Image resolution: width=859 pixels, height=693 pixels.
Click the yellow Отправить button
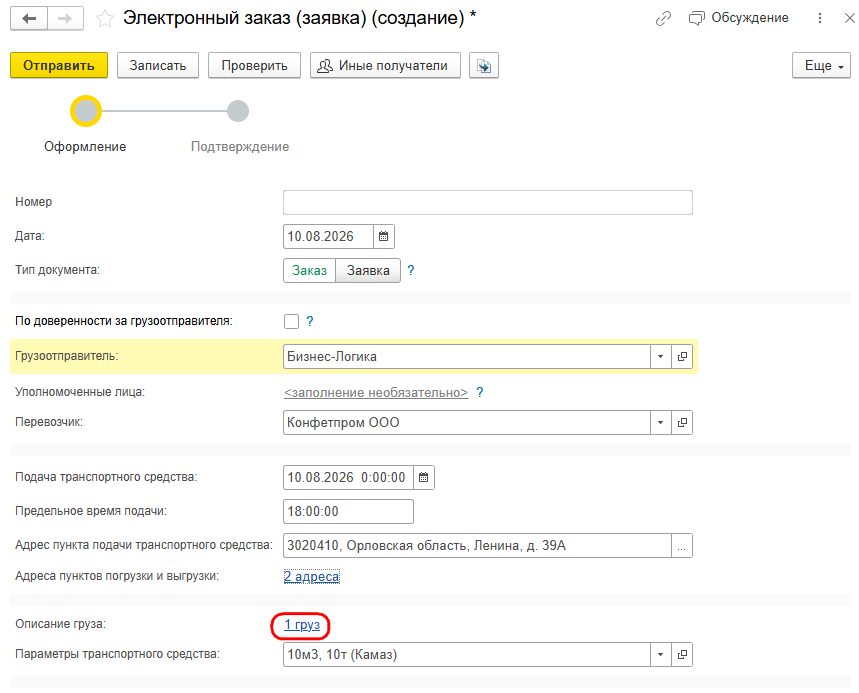click(x=59, y=65)
